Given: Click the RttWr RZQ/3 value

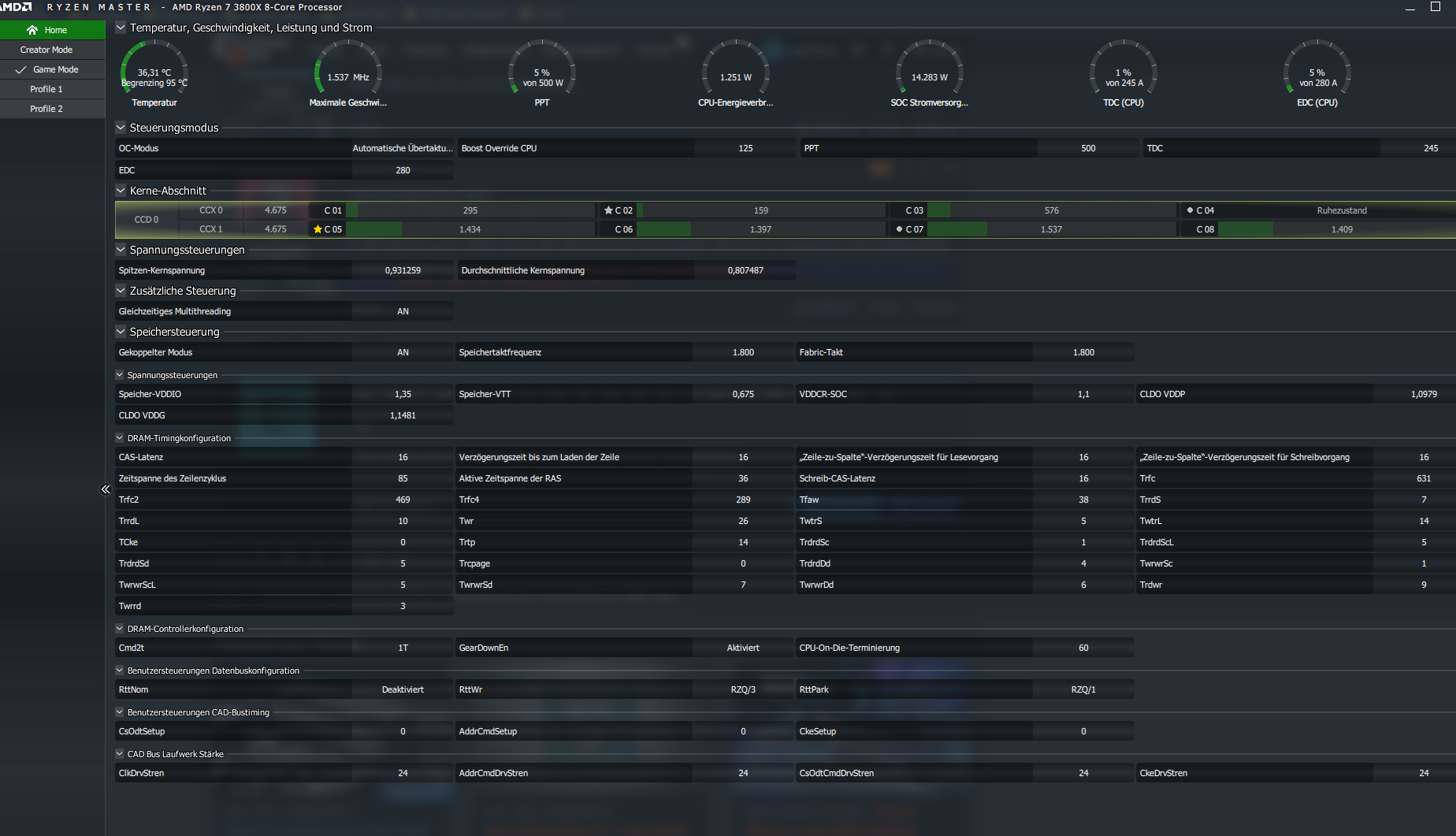Looking at the screenshot, I should (743, 689).
